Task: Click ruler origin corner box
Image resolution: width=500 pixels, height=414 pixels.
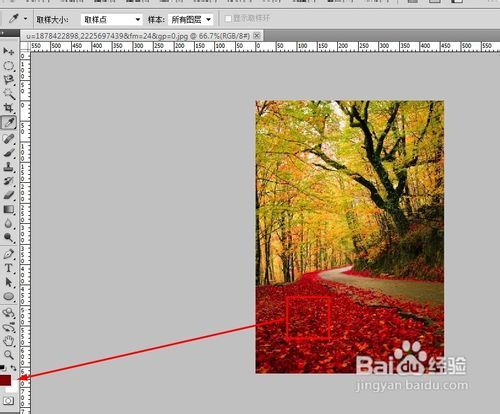Action: pos(25,46)
